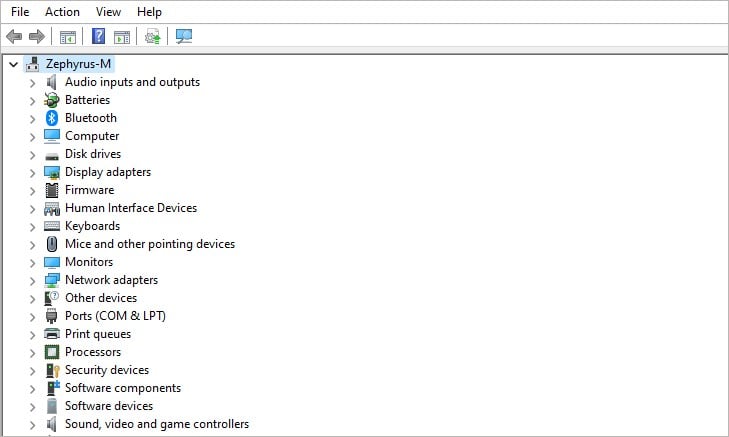This screenshot has height=437, width=729.
Task: Click the Software components icon
Action: pyautogui.click(x=53, y=388)
